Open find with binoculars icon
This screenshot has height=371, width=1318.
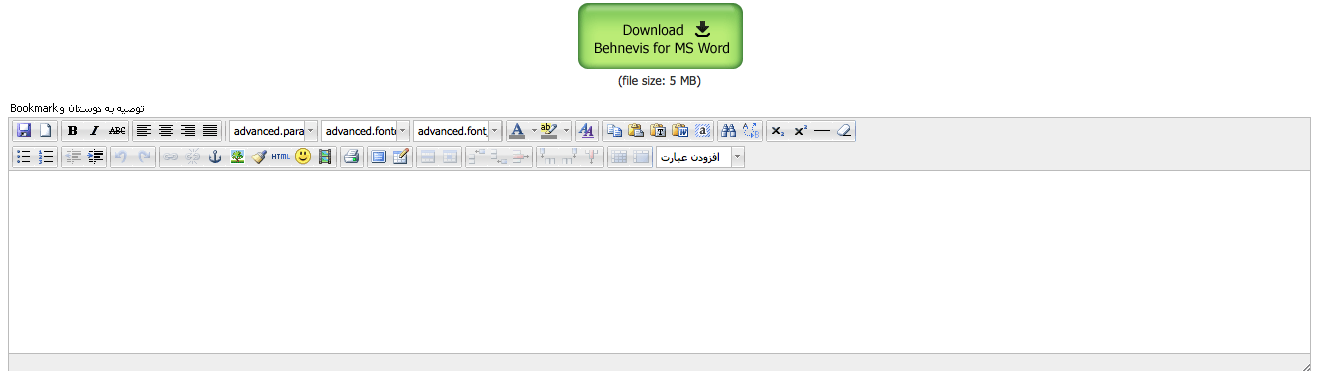(x=729, y=131)
